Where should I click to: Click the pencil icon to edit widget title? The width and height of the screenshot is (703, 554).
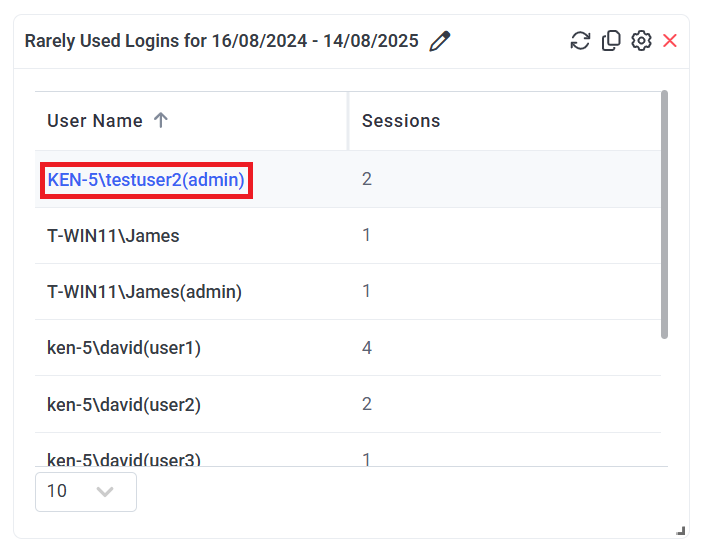coord(439,41)
